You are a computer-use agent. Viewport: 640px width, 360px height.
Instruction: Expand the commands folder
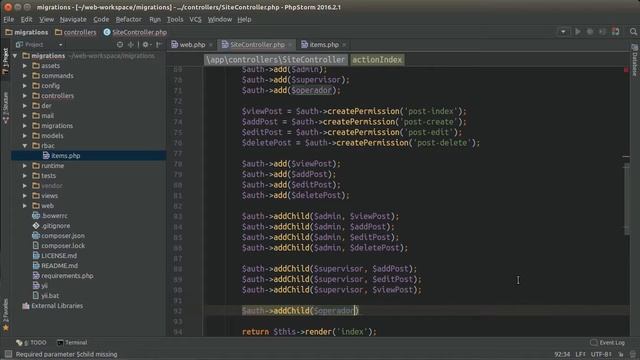click(25, 76)
